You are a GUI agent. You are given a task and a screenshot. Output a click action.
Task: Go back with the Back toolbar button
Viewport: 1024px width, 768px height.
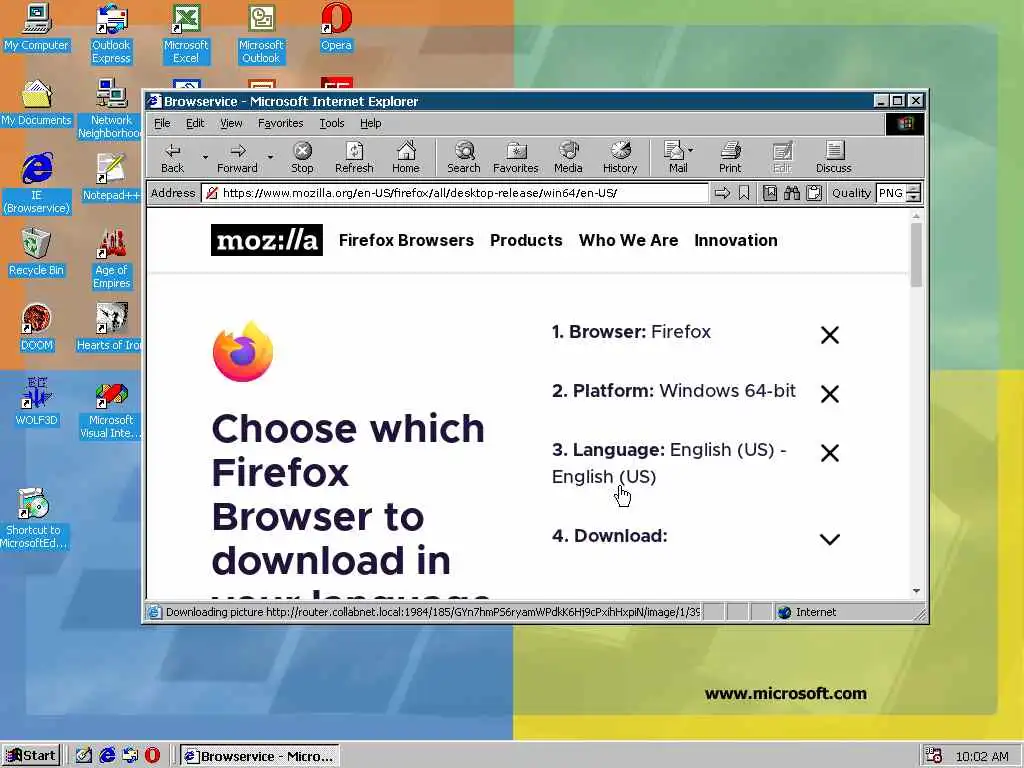[172, 157]
